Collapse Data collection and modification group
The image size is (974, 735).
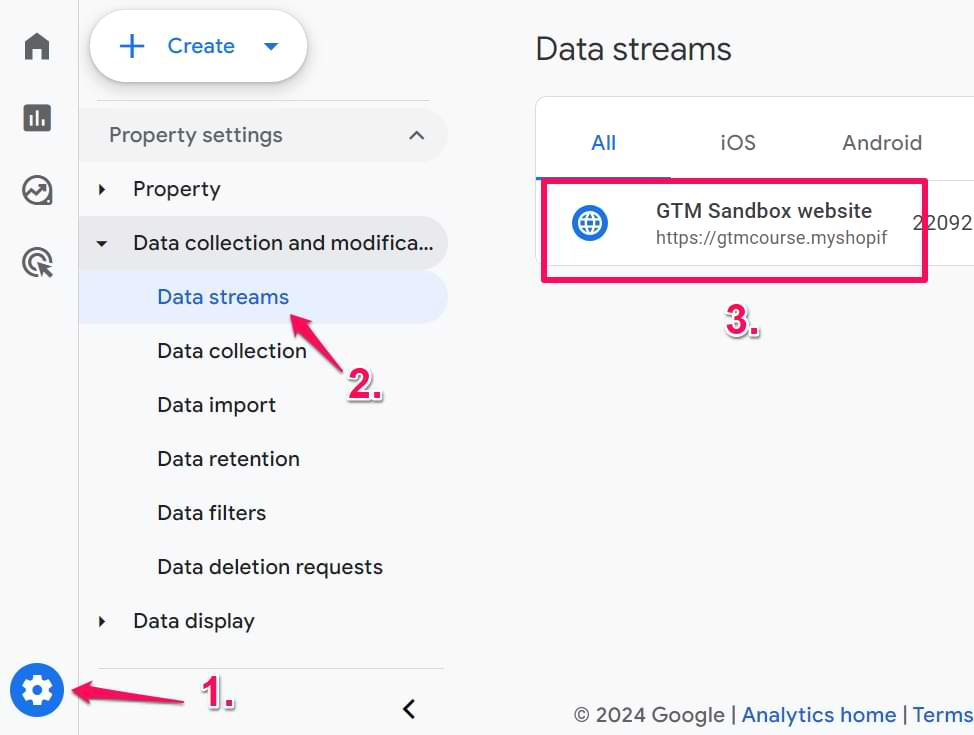(102, 243)
